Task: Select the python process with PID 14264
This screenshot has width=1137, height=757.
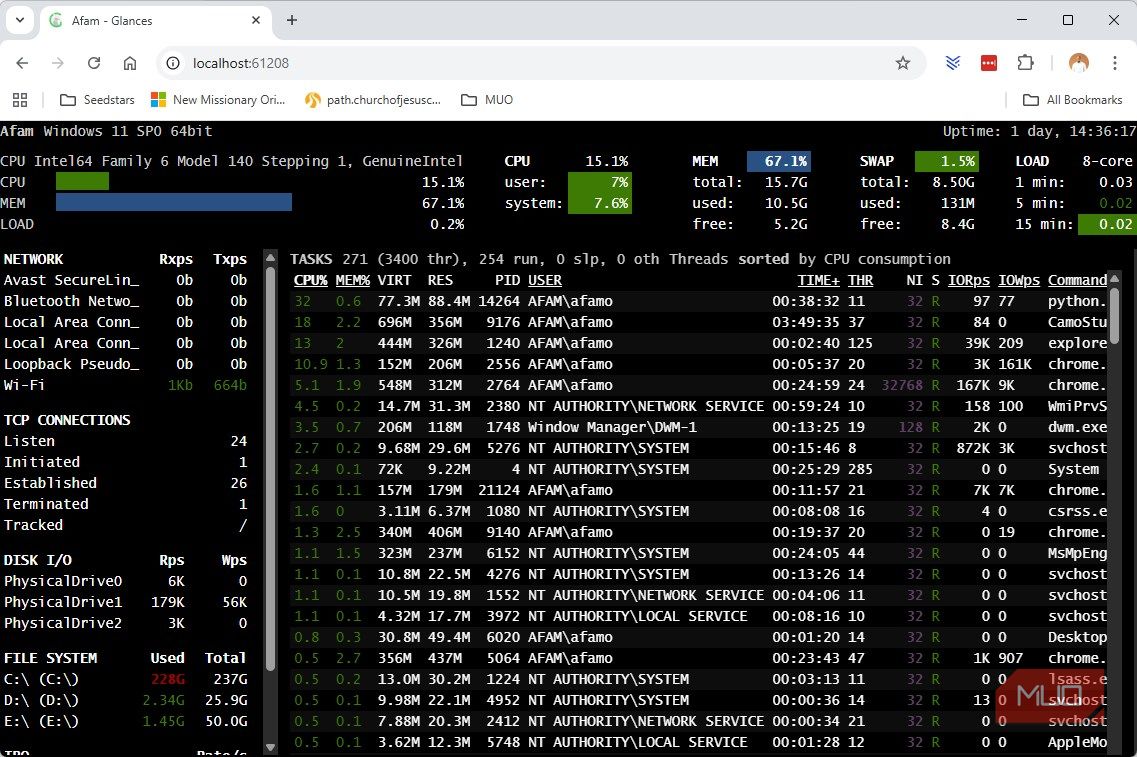Action: [x=700, y=301]
